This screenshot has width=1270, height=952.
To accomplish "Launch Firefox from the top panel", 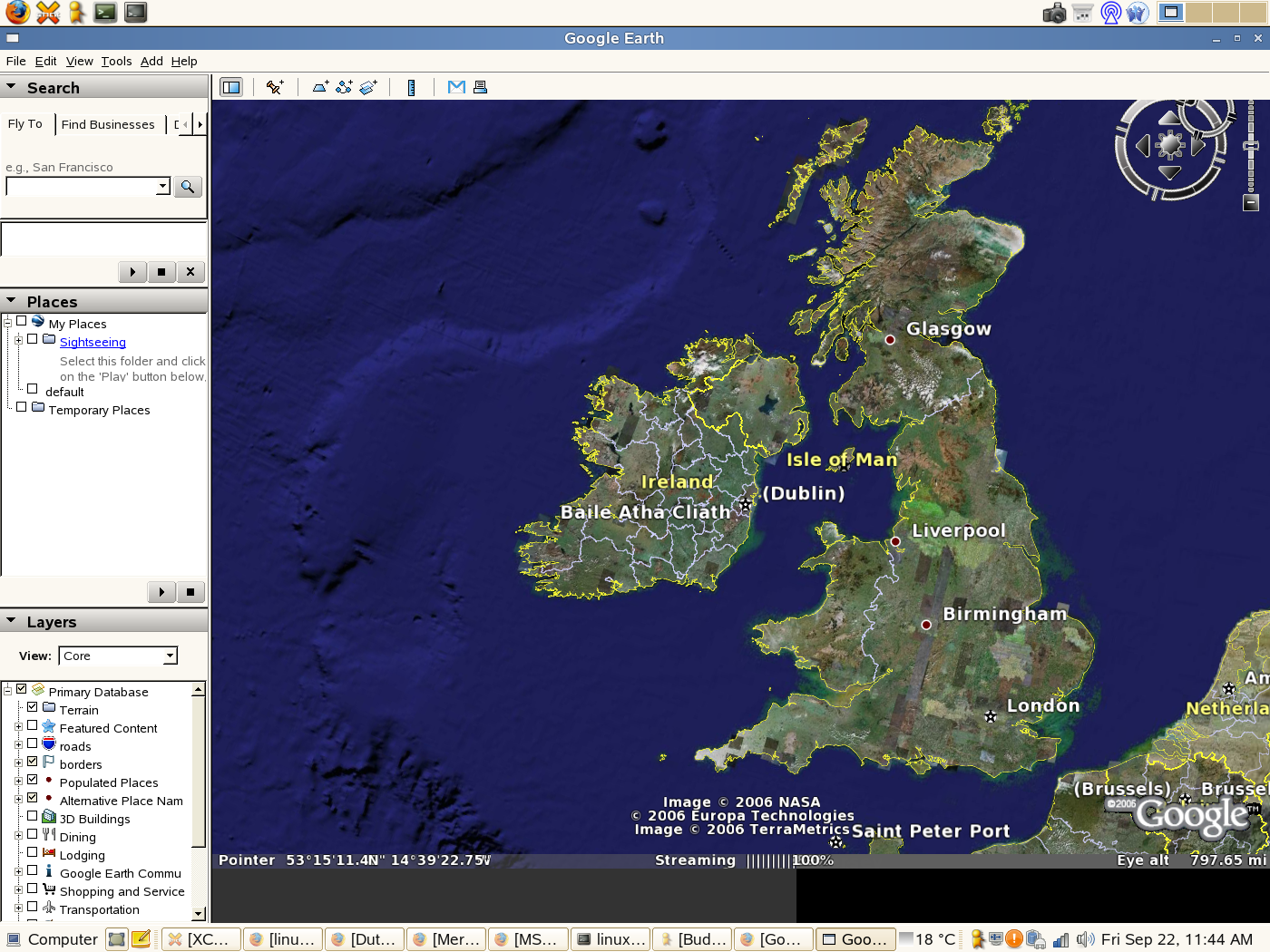I will coord(17,13).
